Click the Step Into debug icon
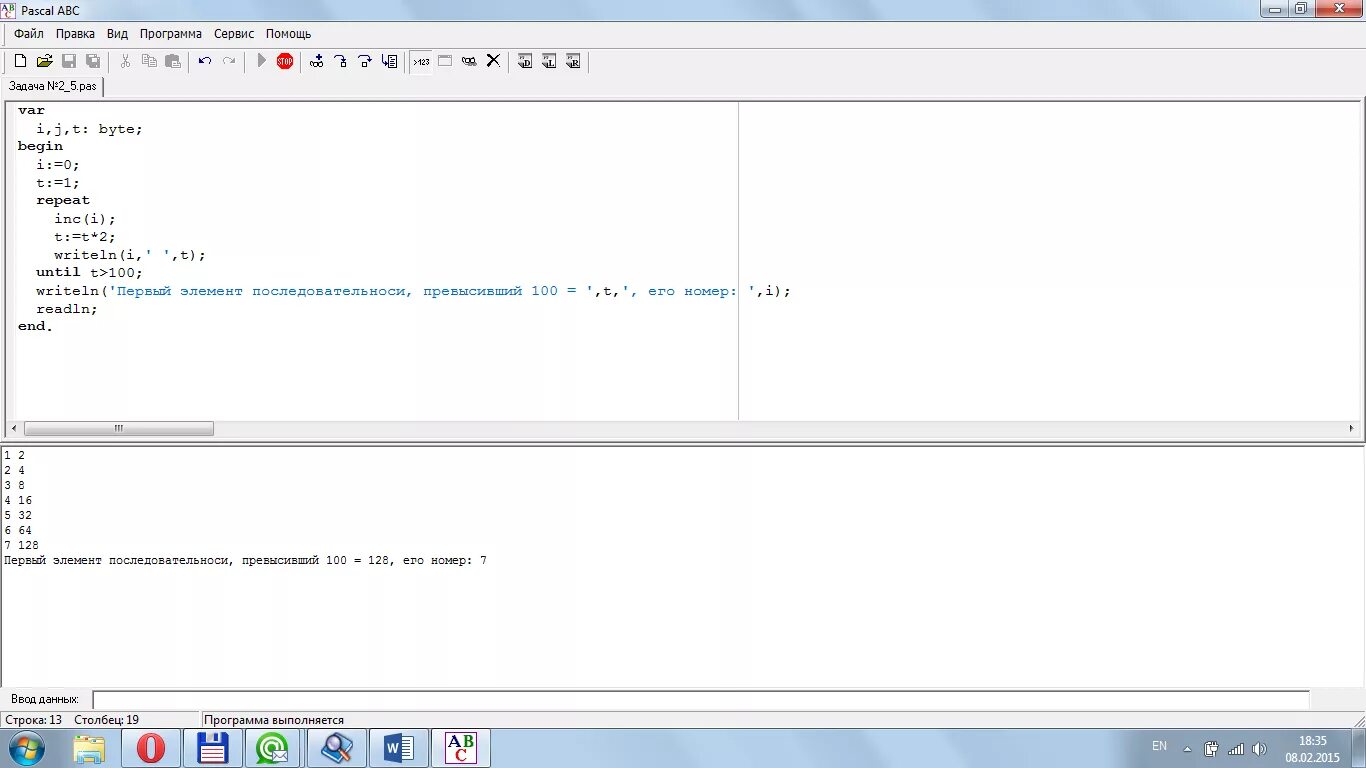The height and width of the screenshot is (768, 1366). coord(341,61)
